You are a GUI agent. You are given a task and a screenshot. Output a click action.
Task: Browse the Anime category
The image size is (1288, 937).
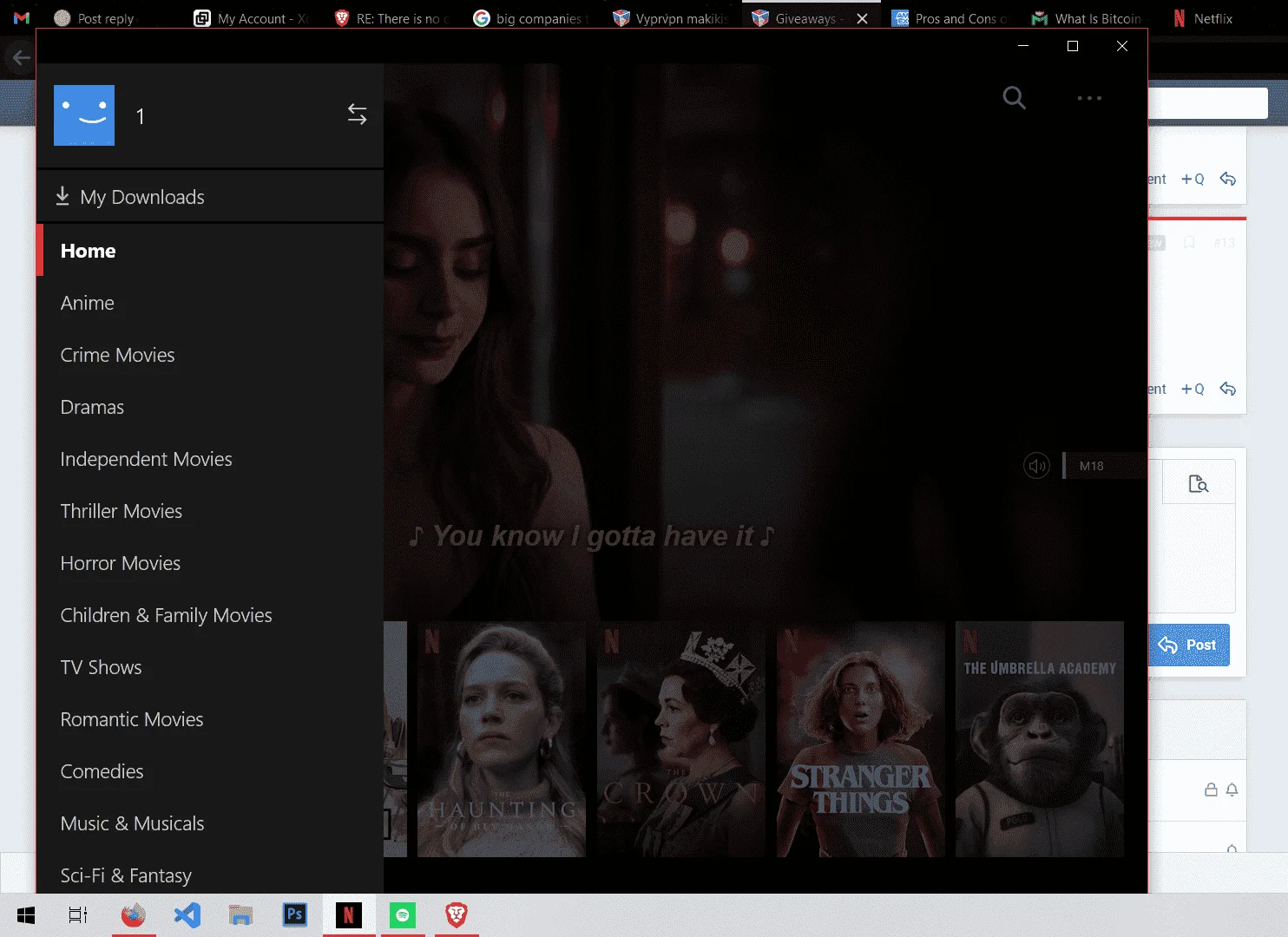(210, 303)
